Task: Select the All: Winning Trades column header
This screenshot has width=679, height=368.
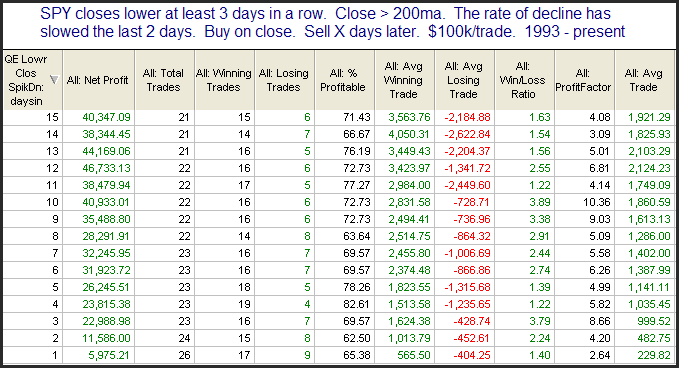Action: tap(223, 80)
